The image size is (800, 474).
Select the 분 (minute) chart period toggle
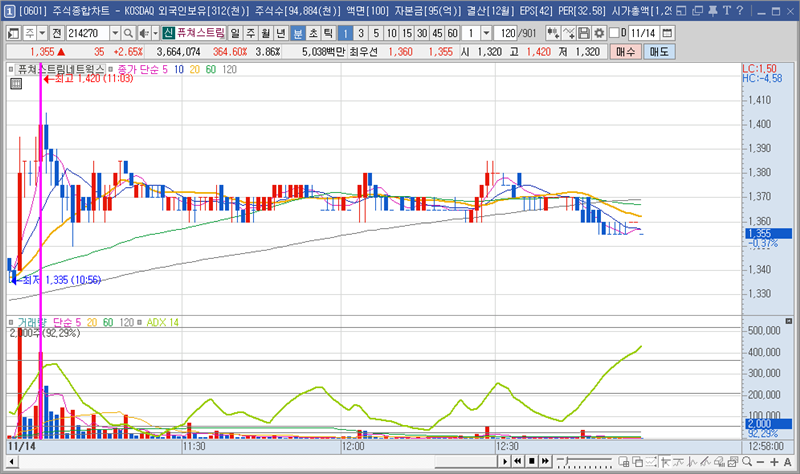coord(298,33)
